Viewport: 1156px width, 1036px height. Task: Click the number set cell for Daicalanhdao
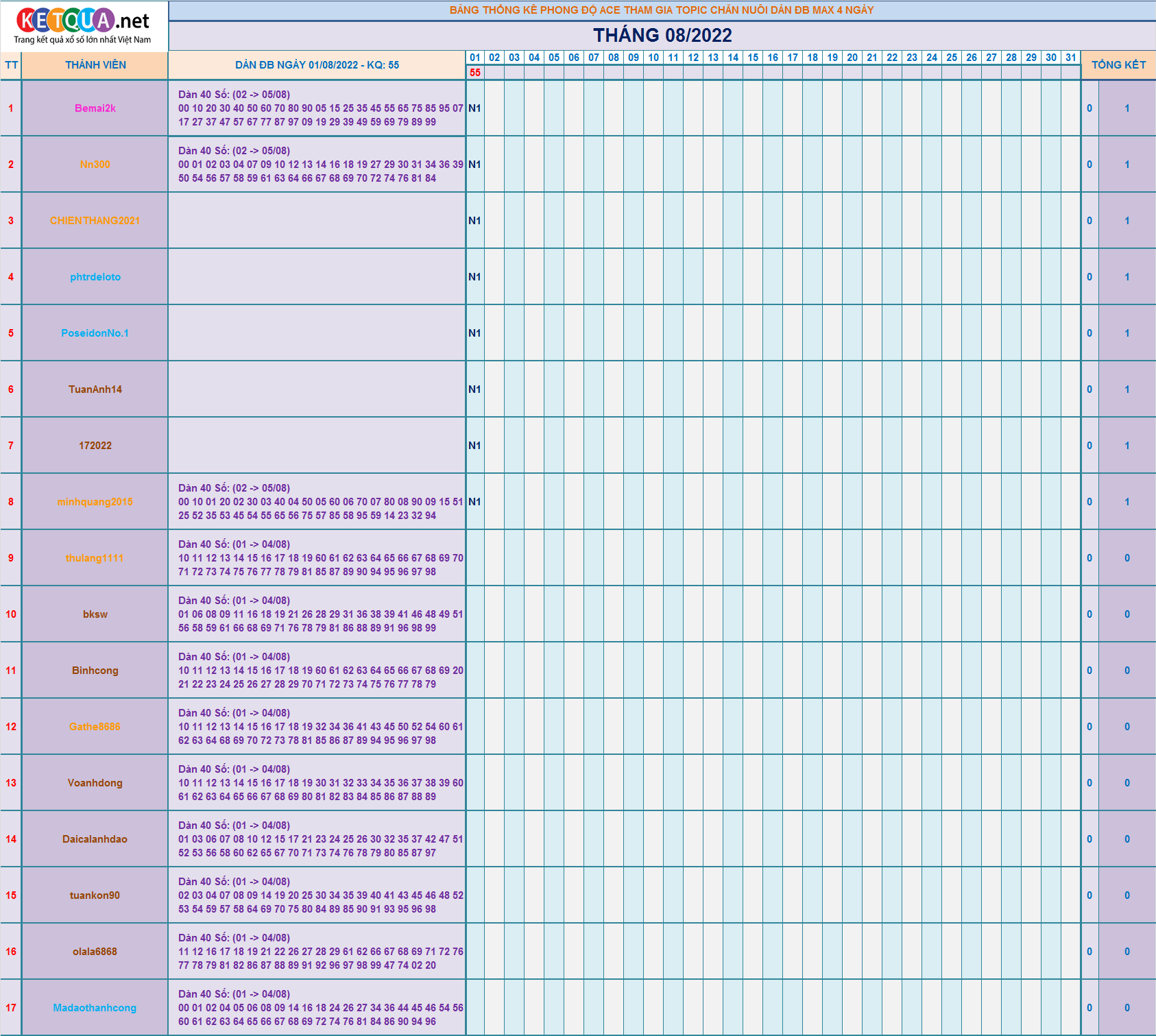coord(317,839)
